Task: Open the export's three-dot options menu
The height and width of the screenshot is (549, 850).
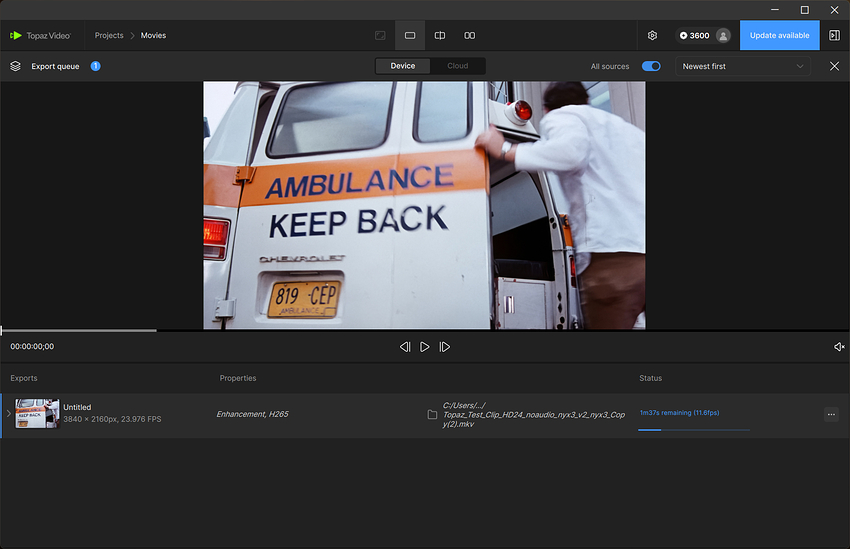Action: pos(831,414)
